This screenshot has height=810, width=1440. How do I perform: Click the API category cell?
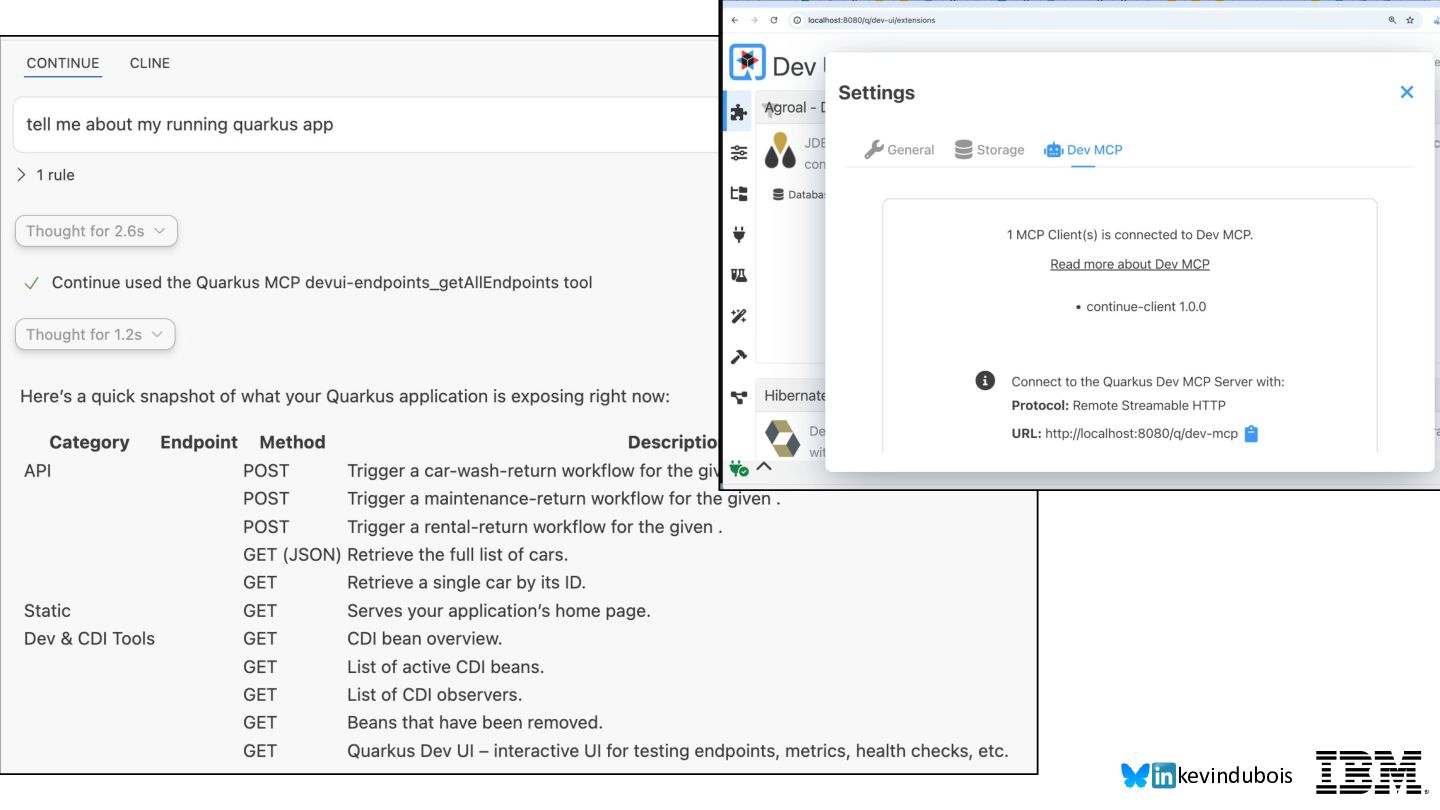(x=37, y=470)
